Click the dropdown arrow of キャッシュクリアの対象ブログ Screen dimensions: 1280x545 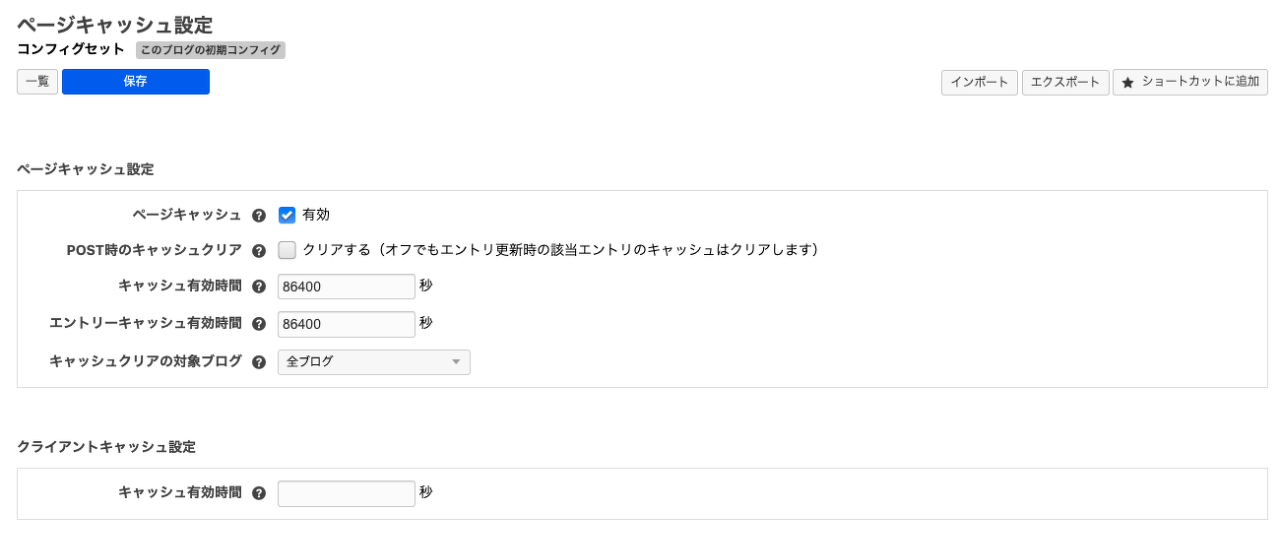tap(456, 362)
